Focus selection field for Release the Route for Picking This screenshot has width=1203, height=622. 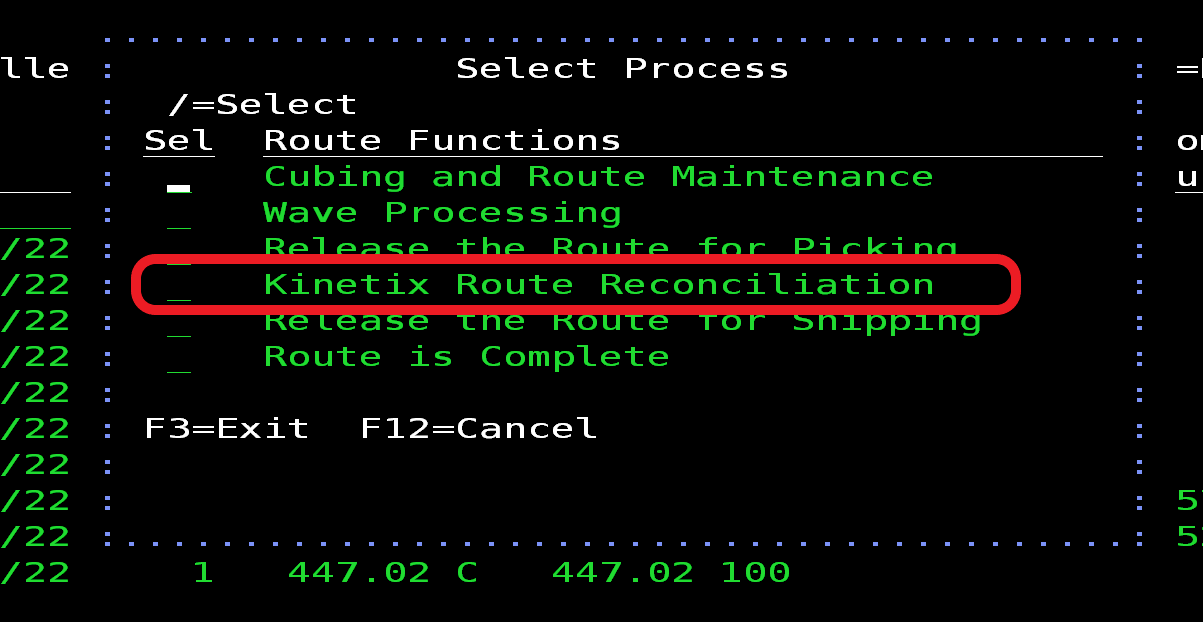click(179, 251)
